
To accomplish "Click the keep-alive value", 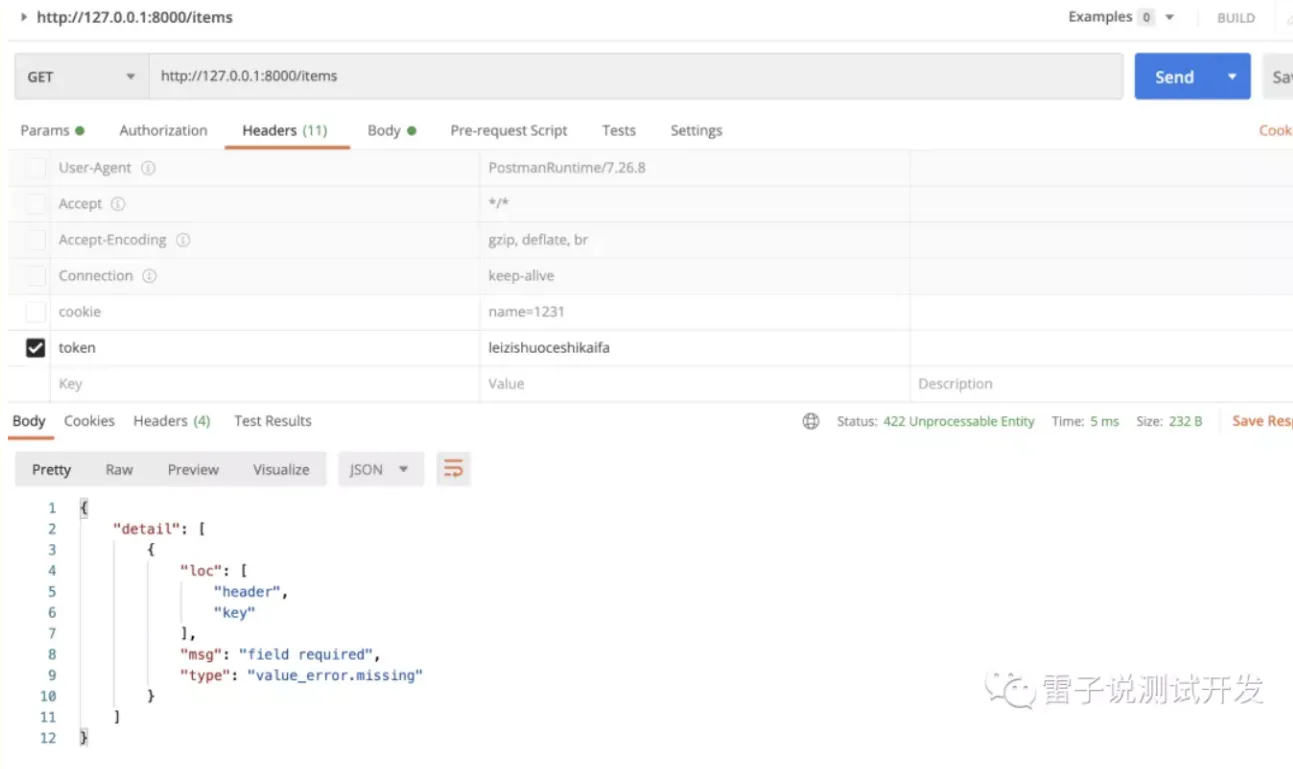I will pos(521,276).
